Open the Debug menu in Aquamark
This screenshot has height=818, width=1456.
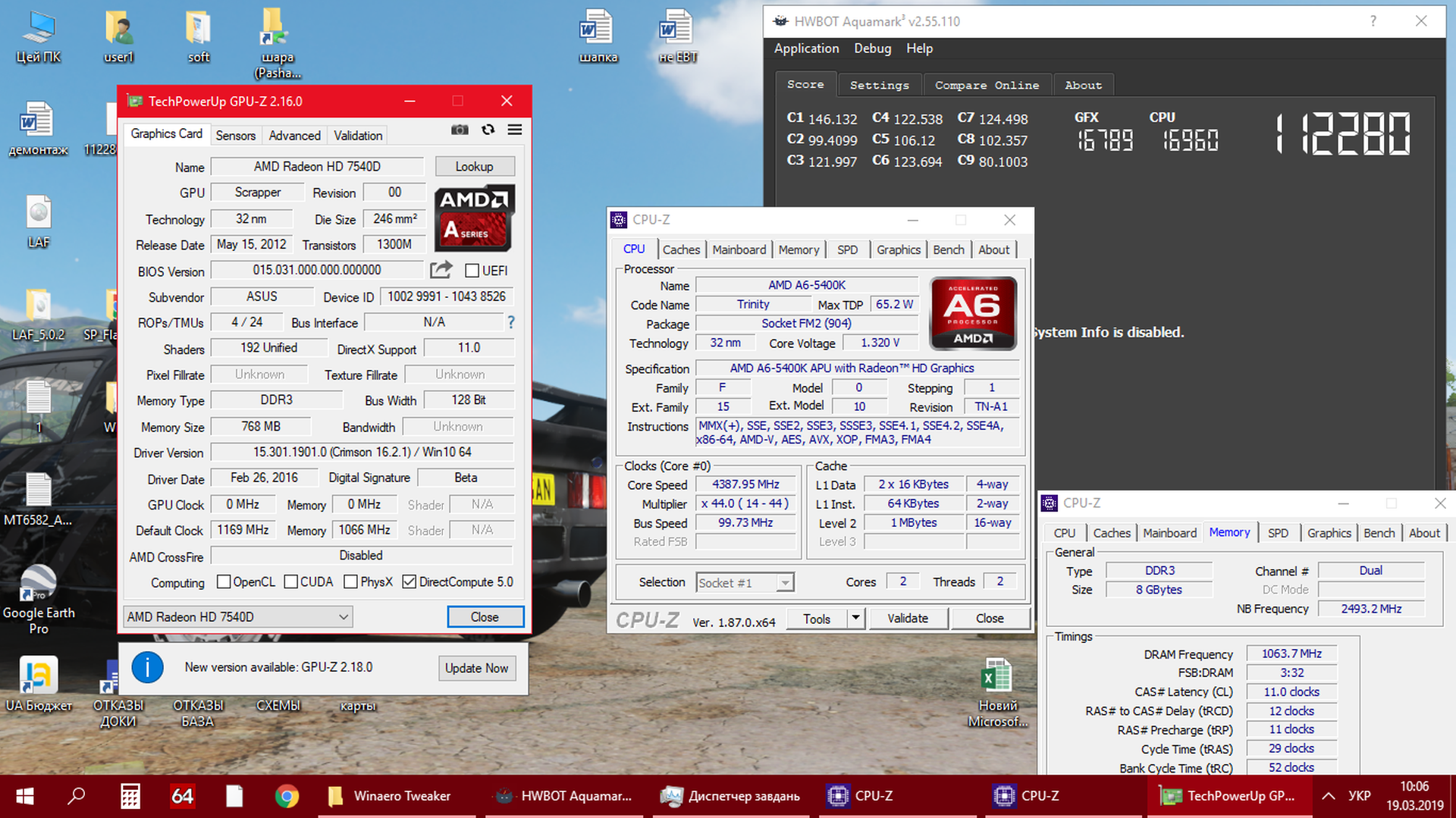pyautogui.click(x=872, y=49)
